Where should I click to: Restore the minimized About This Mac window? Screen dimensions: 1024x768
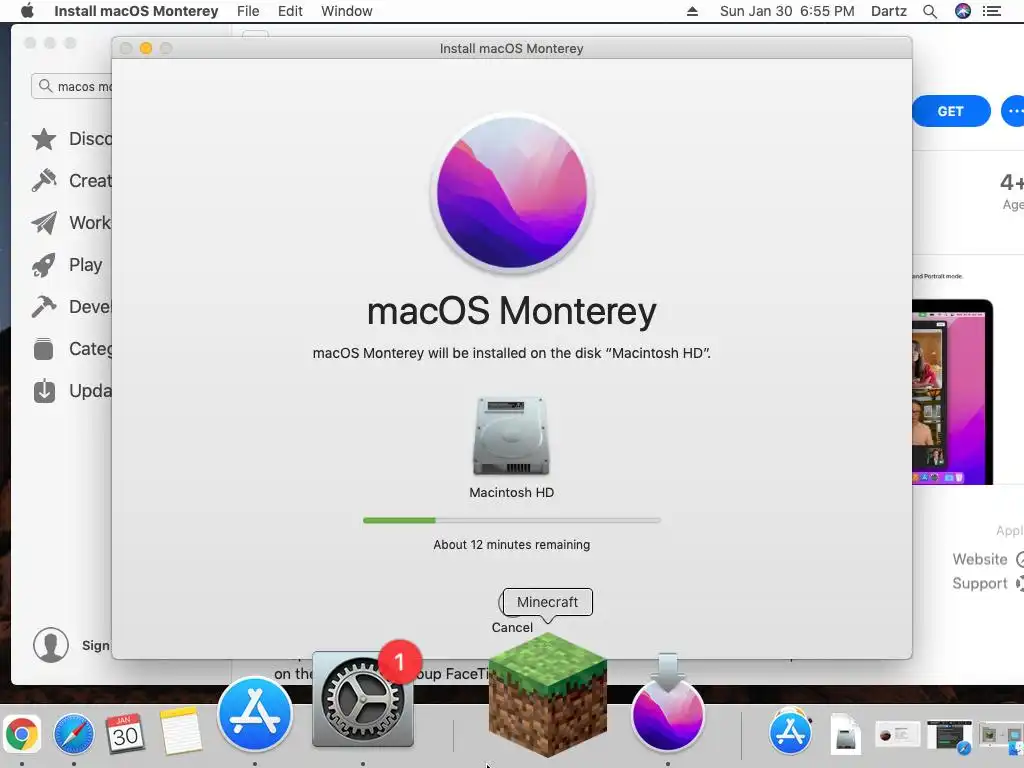pyautogui.click(x=897, y=735)
